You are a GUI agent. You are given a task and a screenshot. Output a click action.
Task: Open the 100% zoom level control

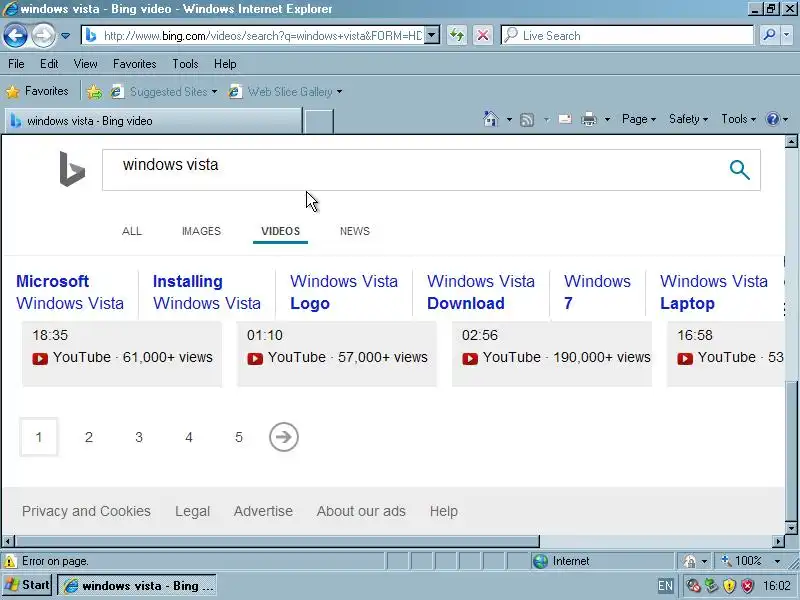(750, 561)
